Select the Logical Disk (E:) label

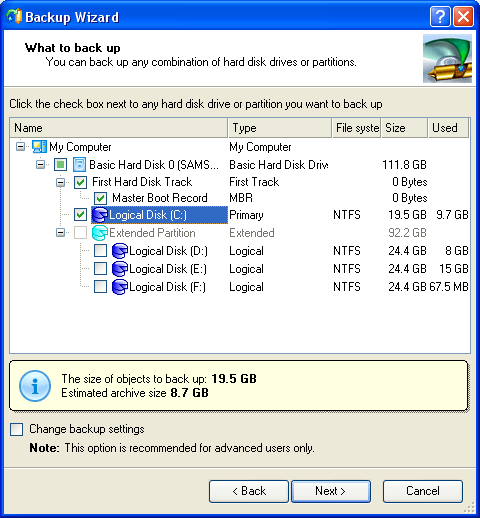(168, 269)
